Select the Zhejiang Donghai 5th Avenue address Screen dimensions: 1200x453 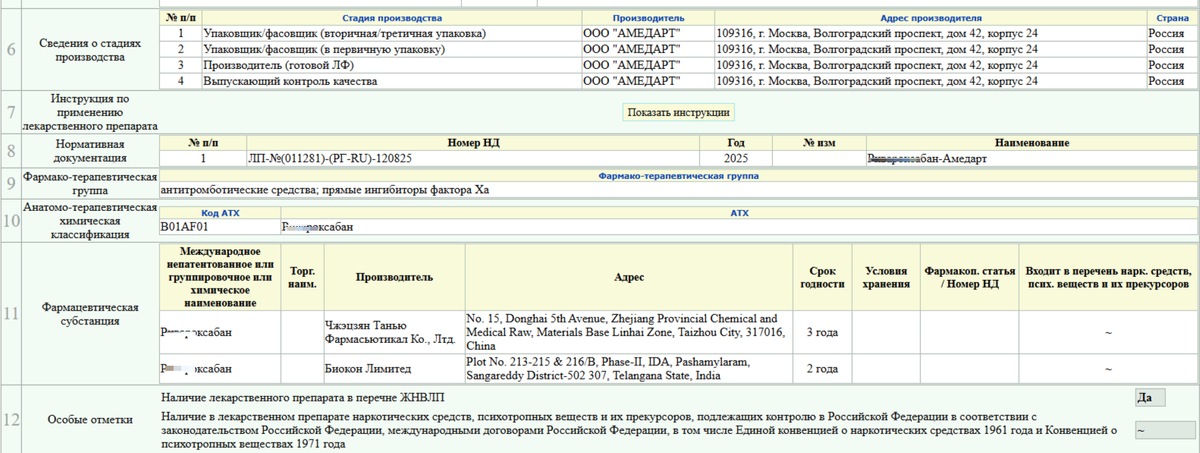[627, 332]
